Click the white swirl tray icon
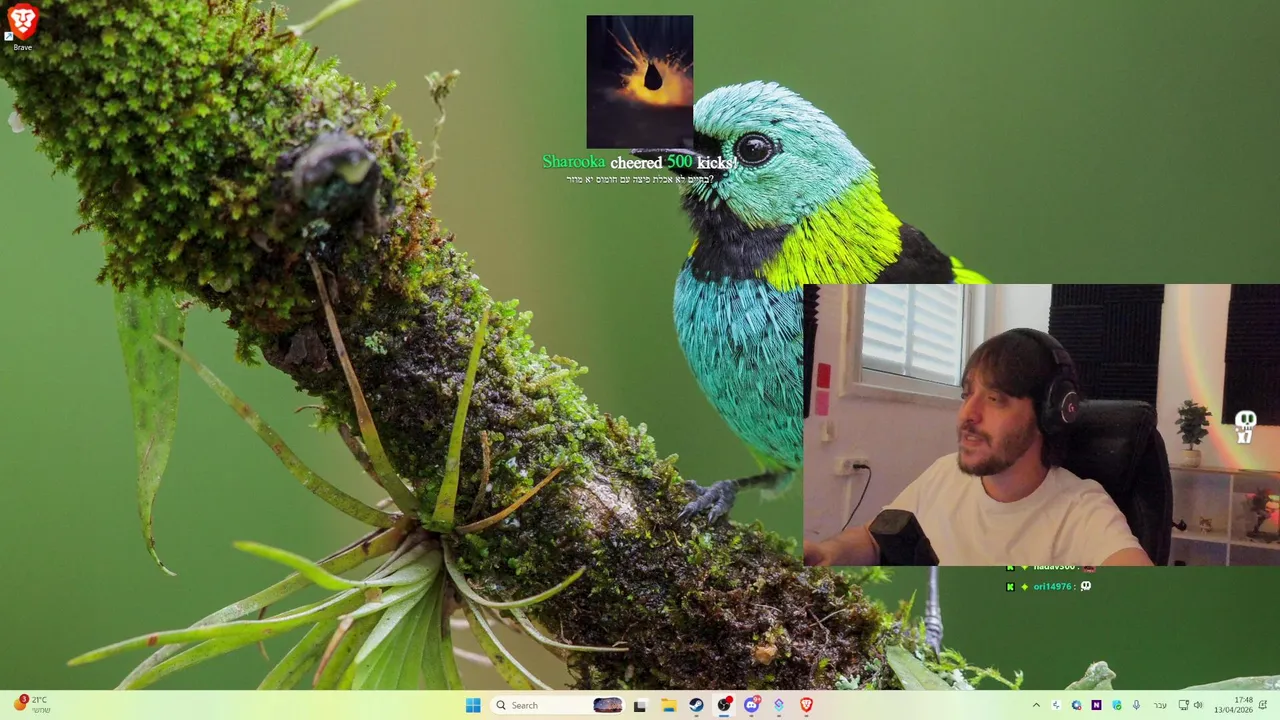This screenshot has height=720, width=1280. coord(1056,705)
